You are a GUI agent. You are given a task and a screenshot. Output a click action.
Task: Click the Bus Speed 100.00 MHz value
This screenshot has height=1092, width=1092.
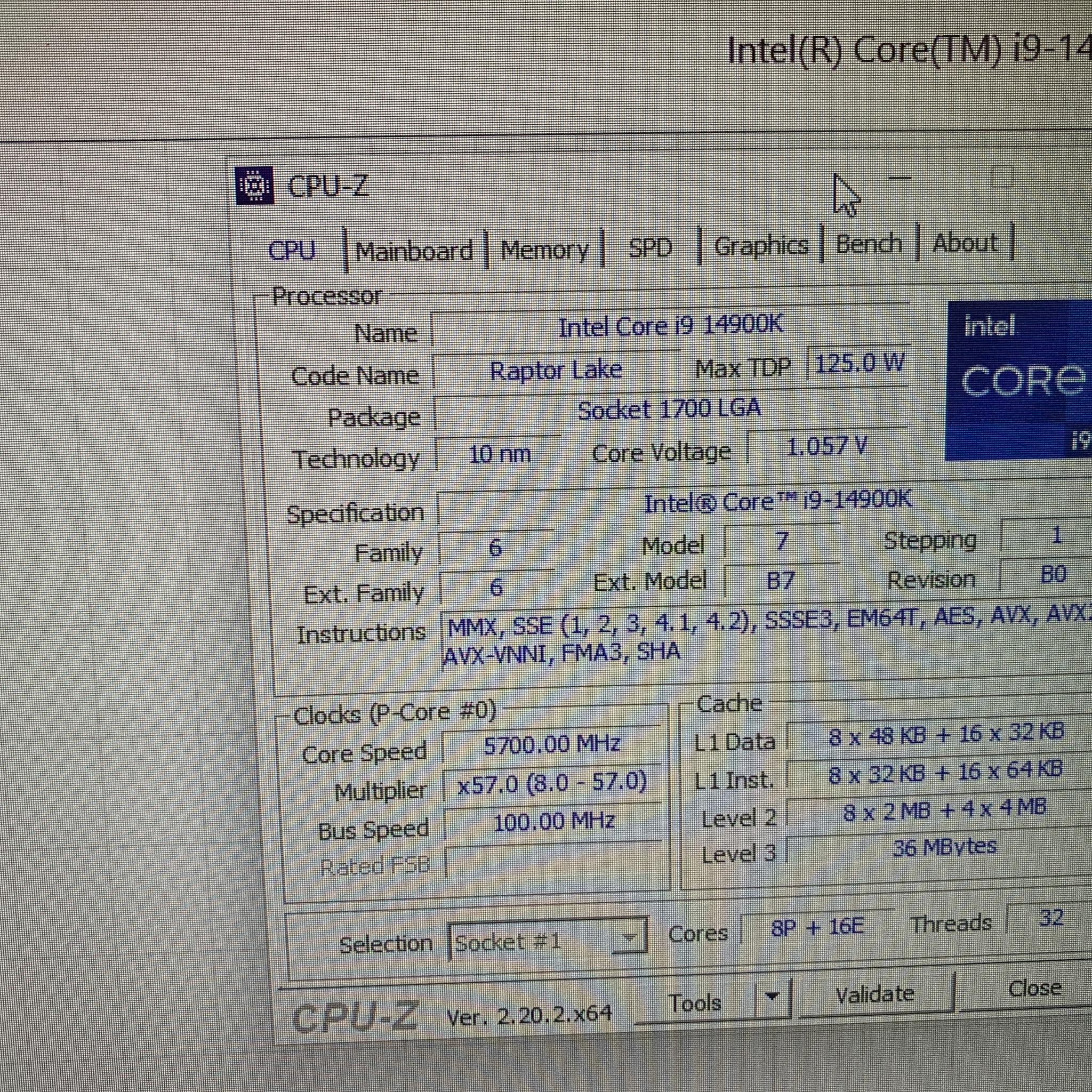click(553, 821)
